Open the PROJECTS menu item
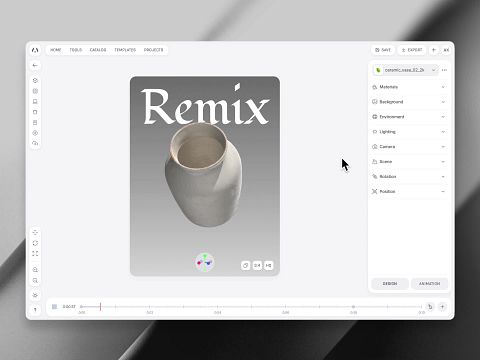Viewport: 480px width, 360px height. point(153,50)
